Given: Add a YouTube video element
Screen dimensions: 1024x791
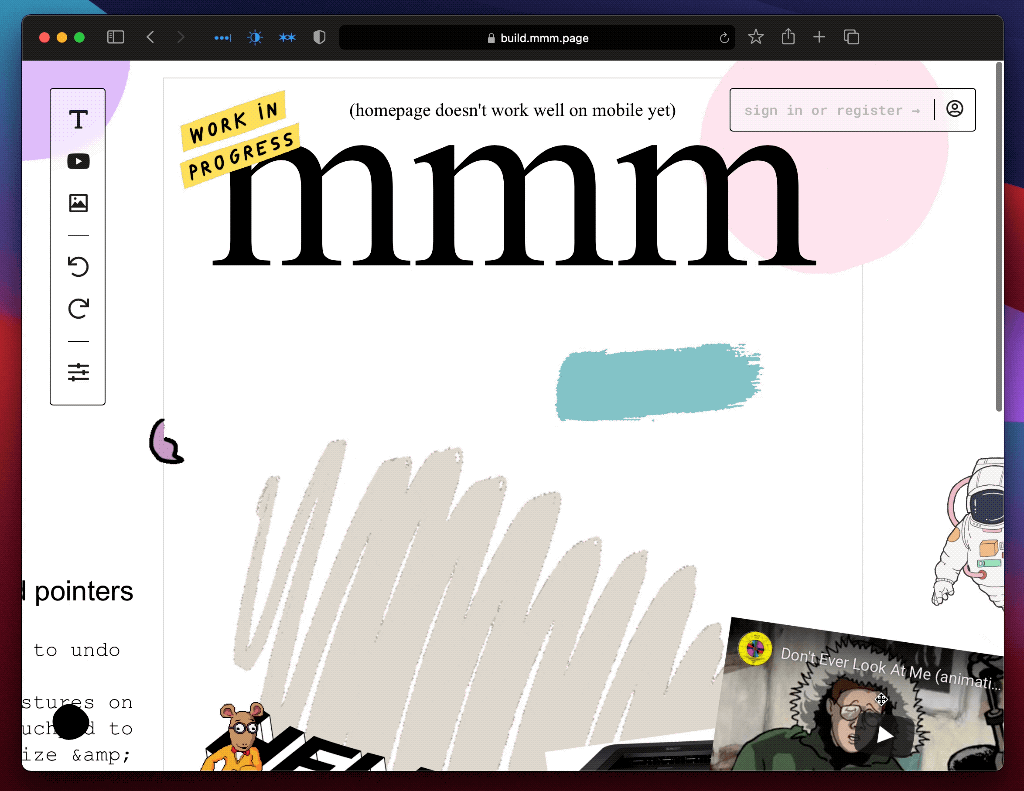Looking at the screenshot, I should [x=78, y=161].
